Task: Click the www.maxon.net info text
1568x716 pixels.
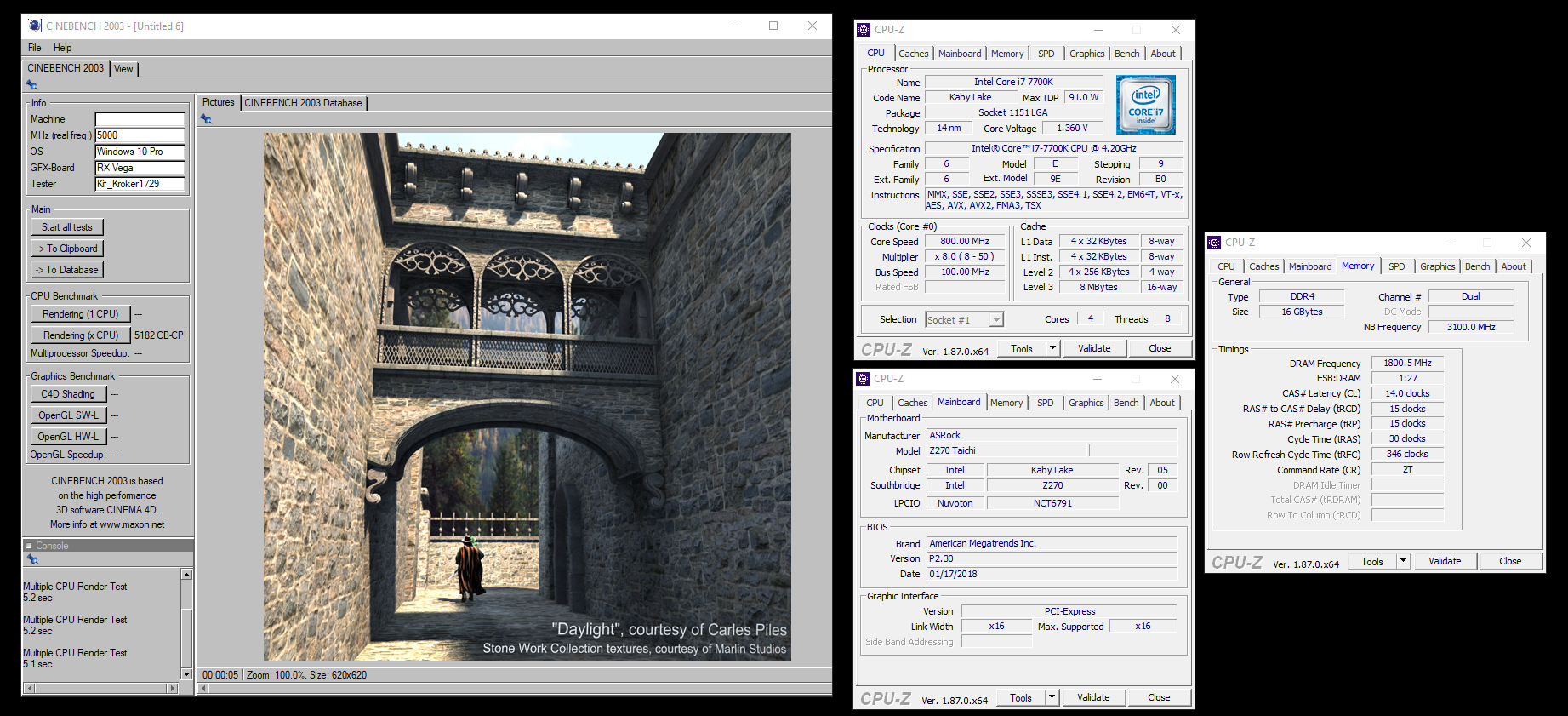Action: point(132,524)
